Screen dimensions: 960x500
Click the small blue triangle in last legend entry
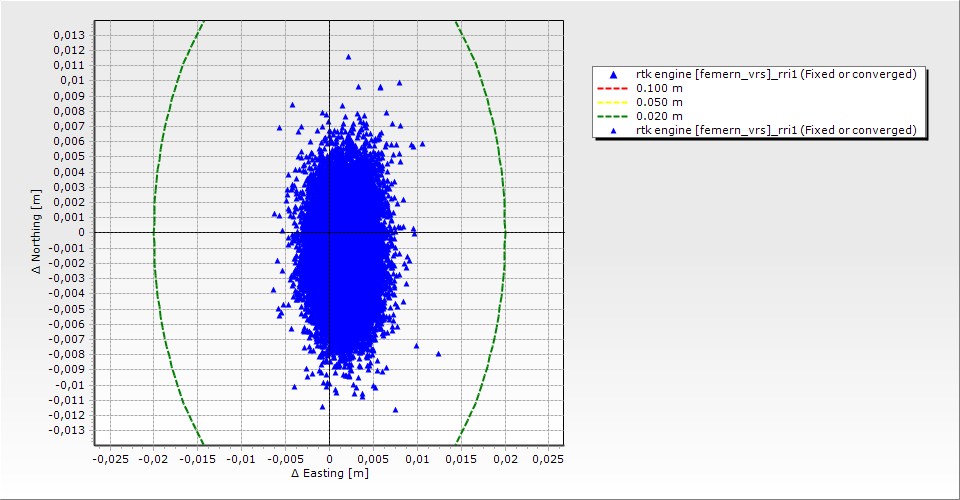(x=613, y=131)
